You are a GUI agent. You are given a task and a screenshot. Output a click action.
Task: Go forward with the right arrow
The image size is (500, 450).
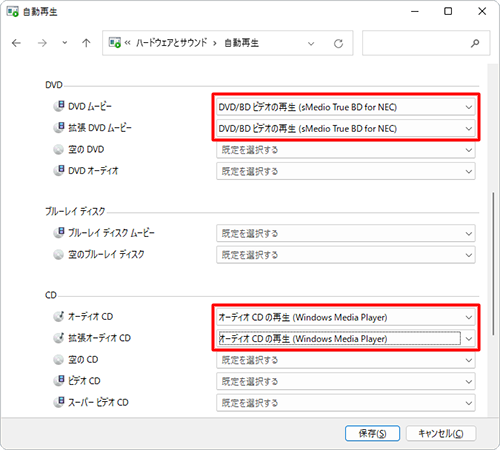(42, 43)
